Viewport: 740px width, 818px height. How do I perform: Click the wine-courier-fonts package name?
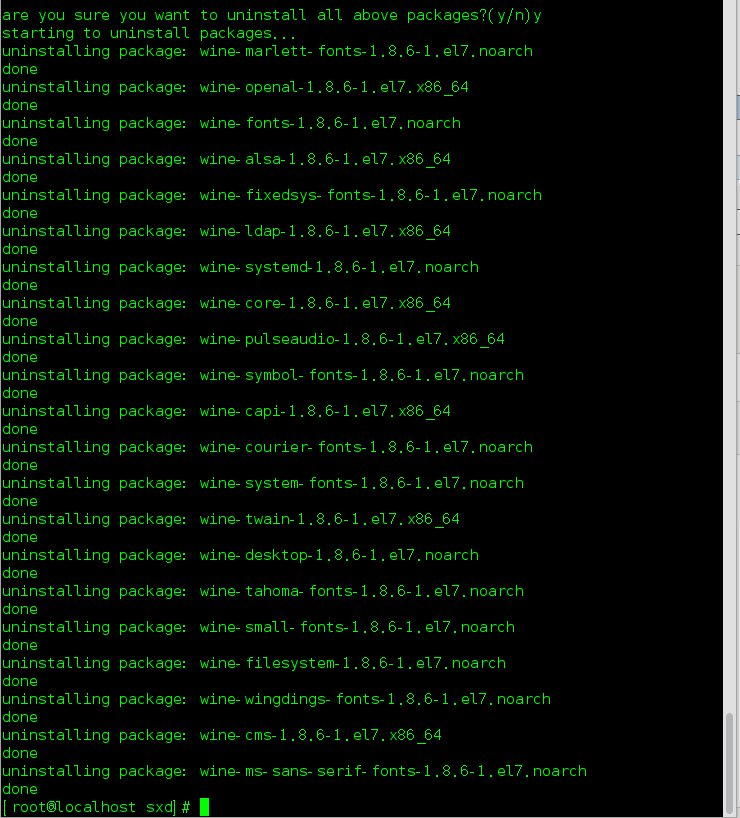click(366, 447)
